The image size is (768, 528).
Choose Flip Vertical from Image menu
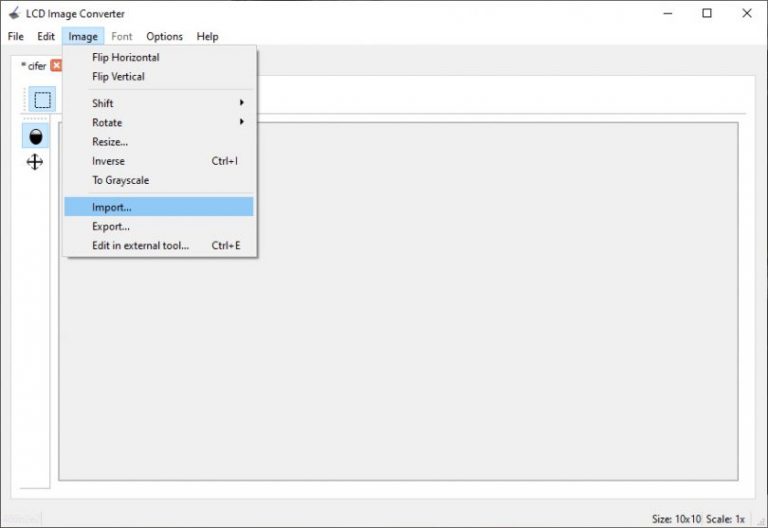point(118,76)
